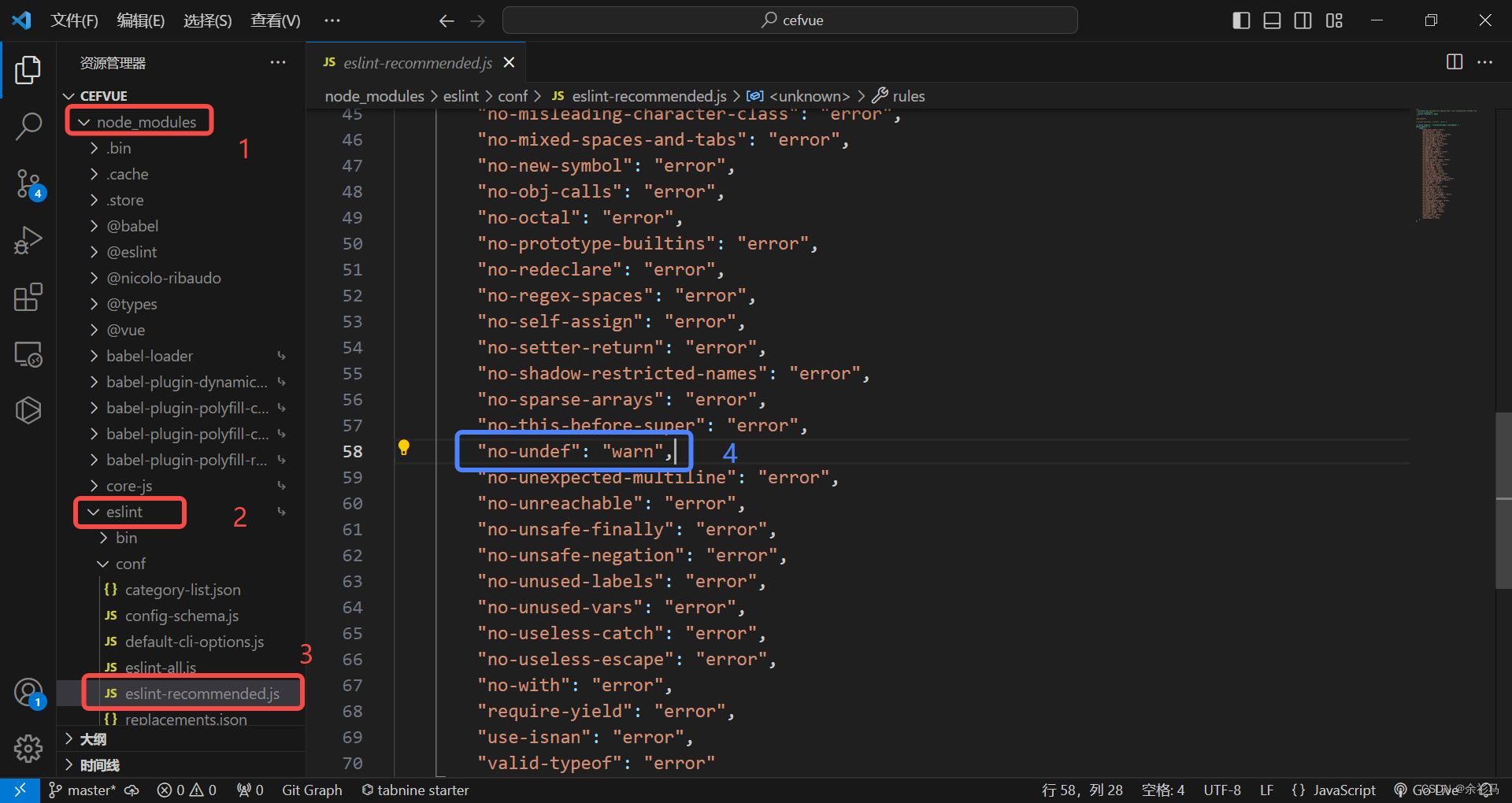Select the eslint-recommended.js editor tab
The image size is (1512, 803).
[416, 62]
